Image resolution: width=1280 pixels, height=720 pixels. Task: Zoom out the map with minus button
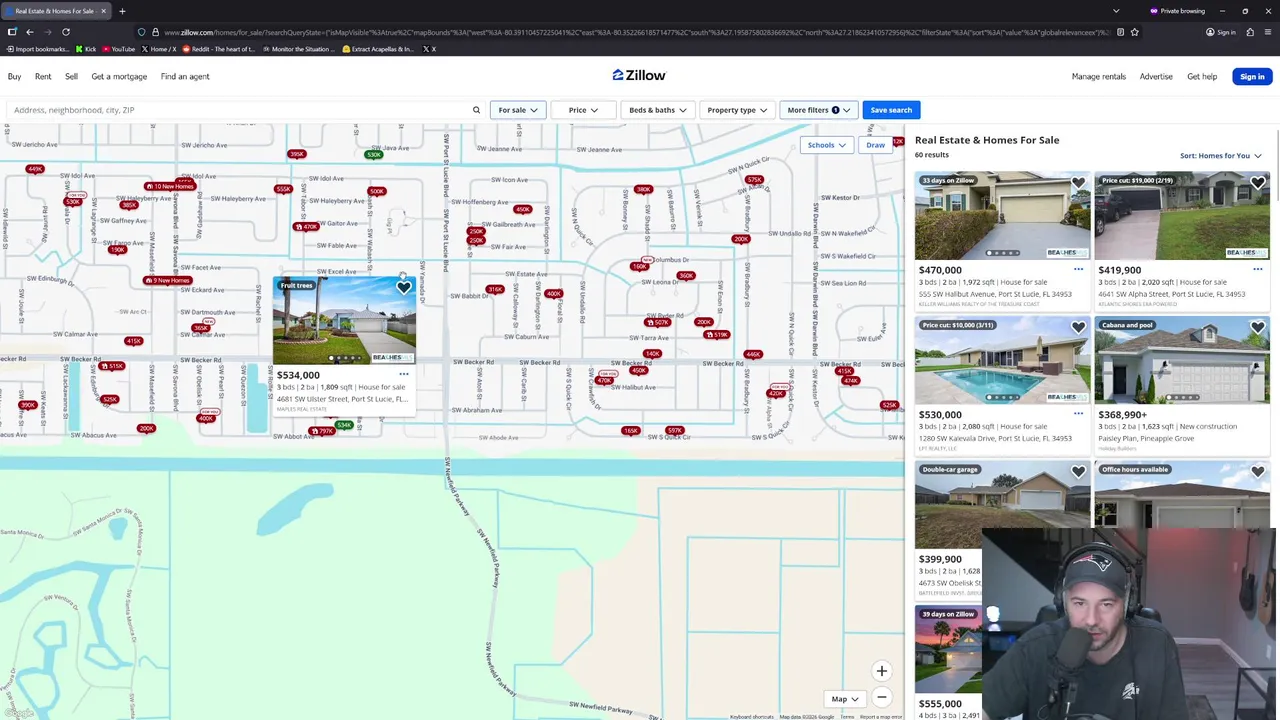(881, 697)
